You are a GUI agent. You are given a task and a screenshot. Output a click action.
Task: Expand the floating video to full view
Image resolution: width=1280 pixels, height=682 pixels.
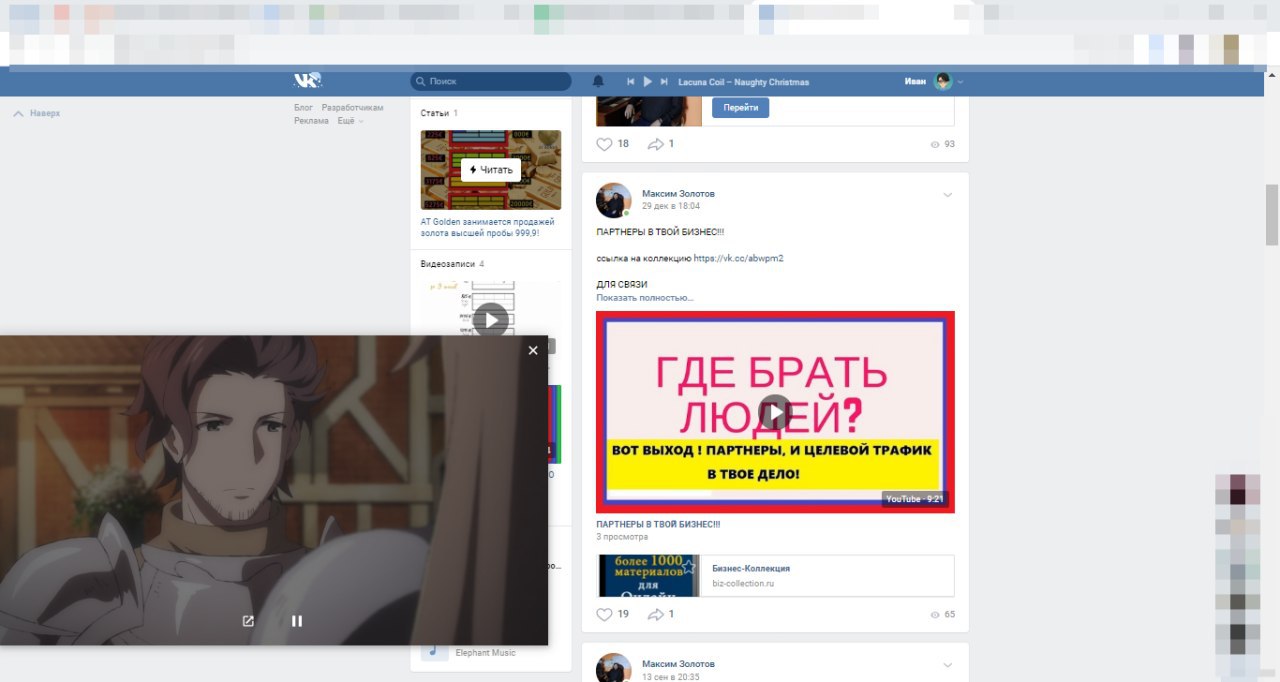point(248,621)
